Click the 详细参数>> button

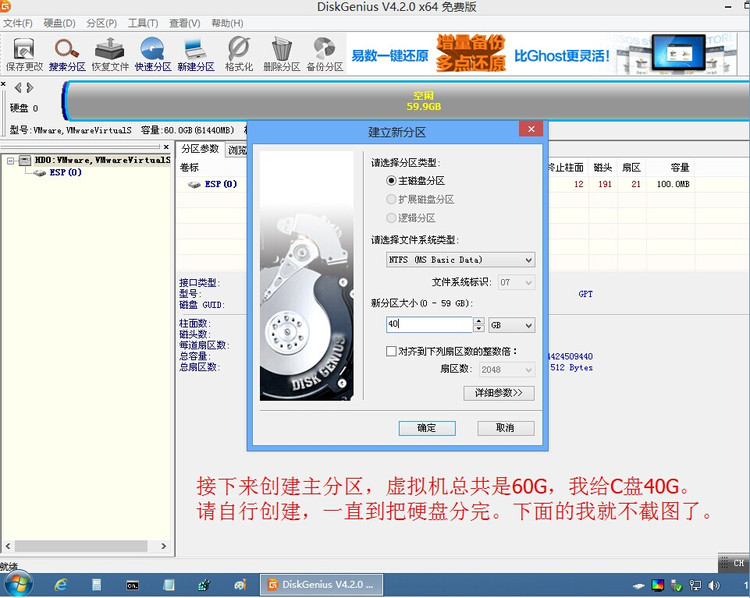point(499,393)
